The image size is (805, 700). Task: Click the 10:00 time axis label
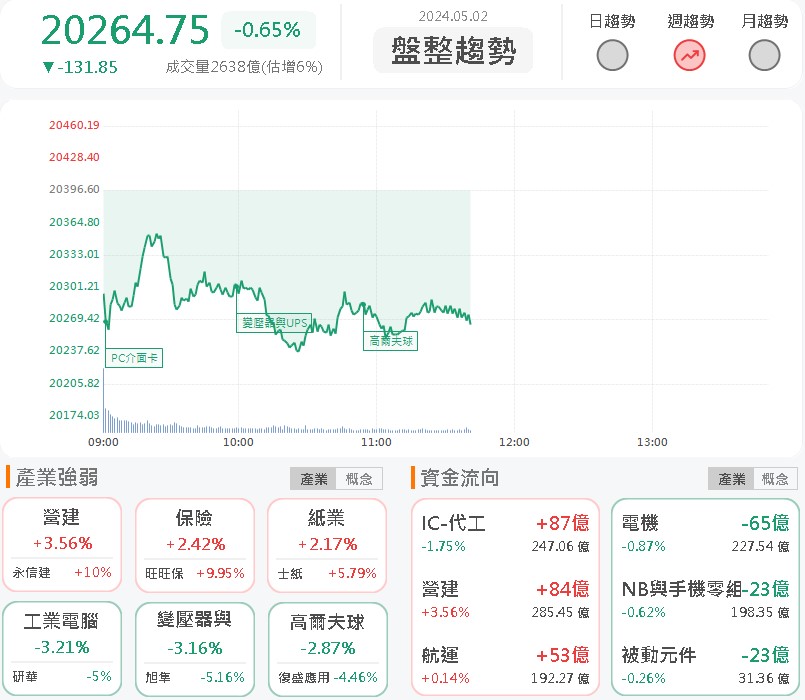coord(238,442)
